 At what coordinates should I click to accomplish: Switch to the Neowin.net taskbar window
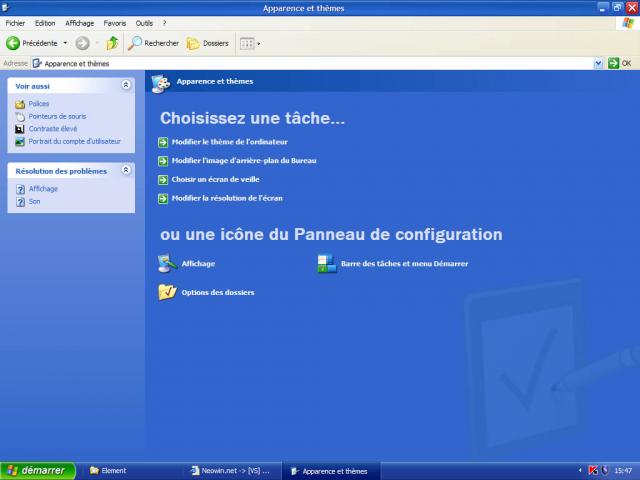click(x=232, y=471)
